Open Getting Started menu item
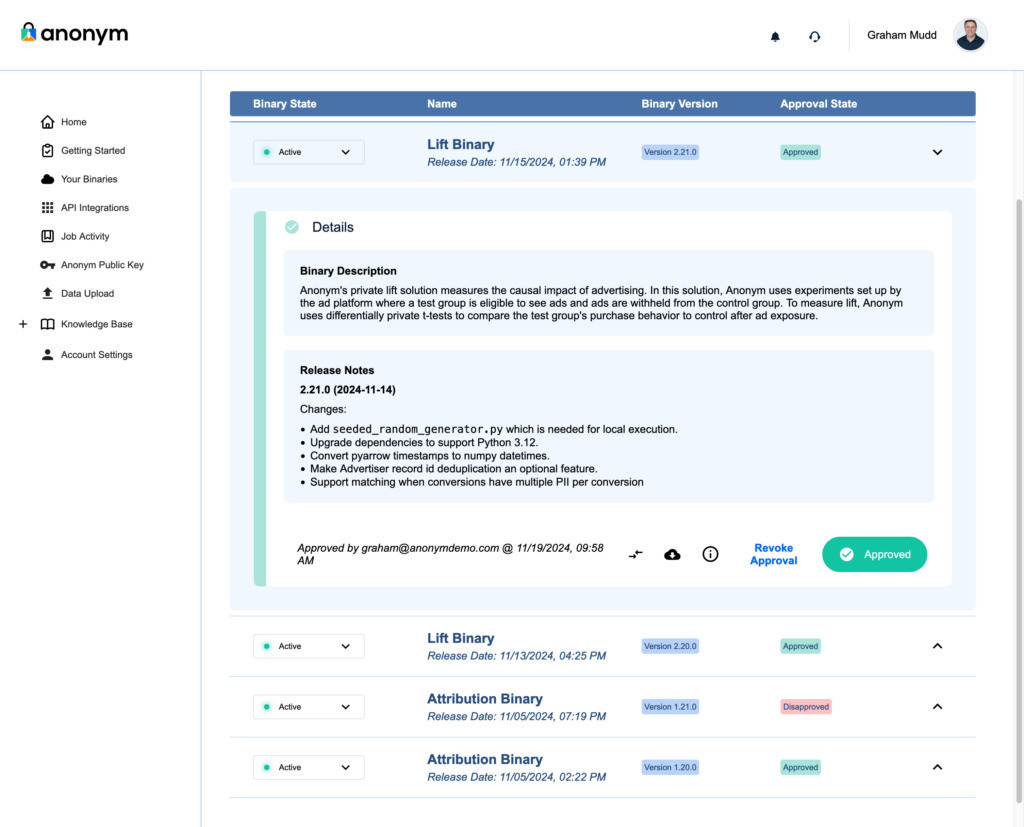The image size is (1024, 827). click(93, 151)
